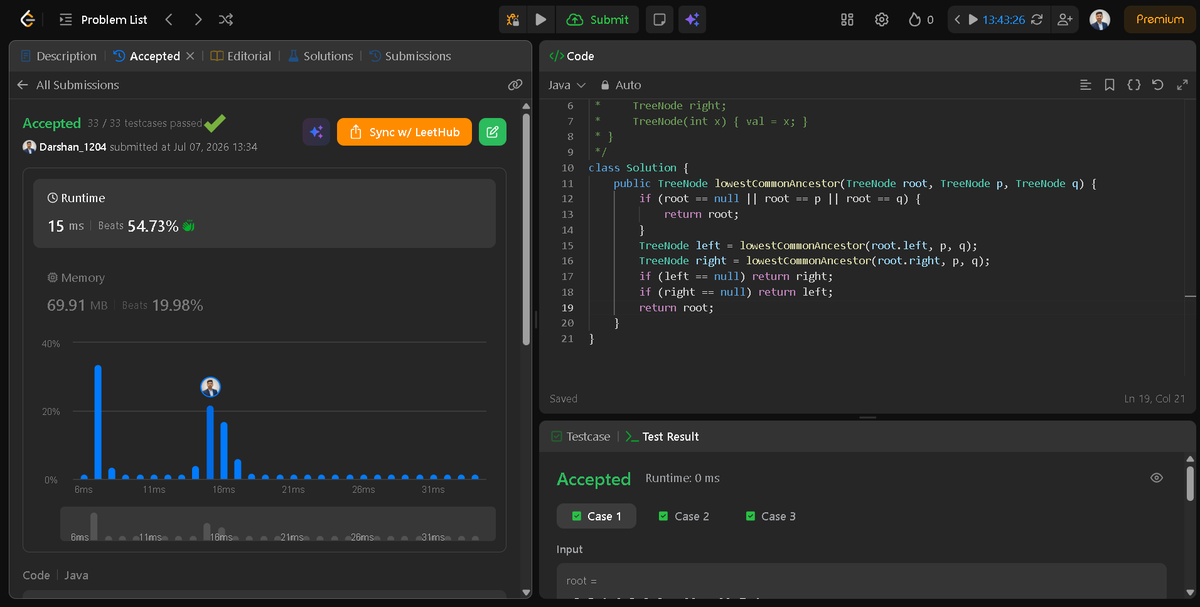Submit the solution
This screenshot has height=607, width=1200.
(598, 19)
